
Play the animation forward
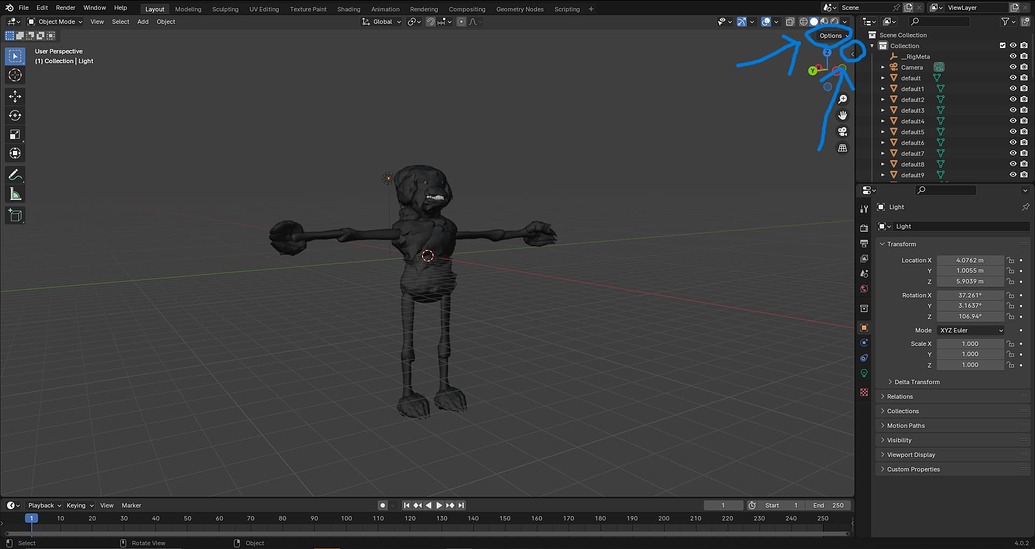tap(439, 505)
